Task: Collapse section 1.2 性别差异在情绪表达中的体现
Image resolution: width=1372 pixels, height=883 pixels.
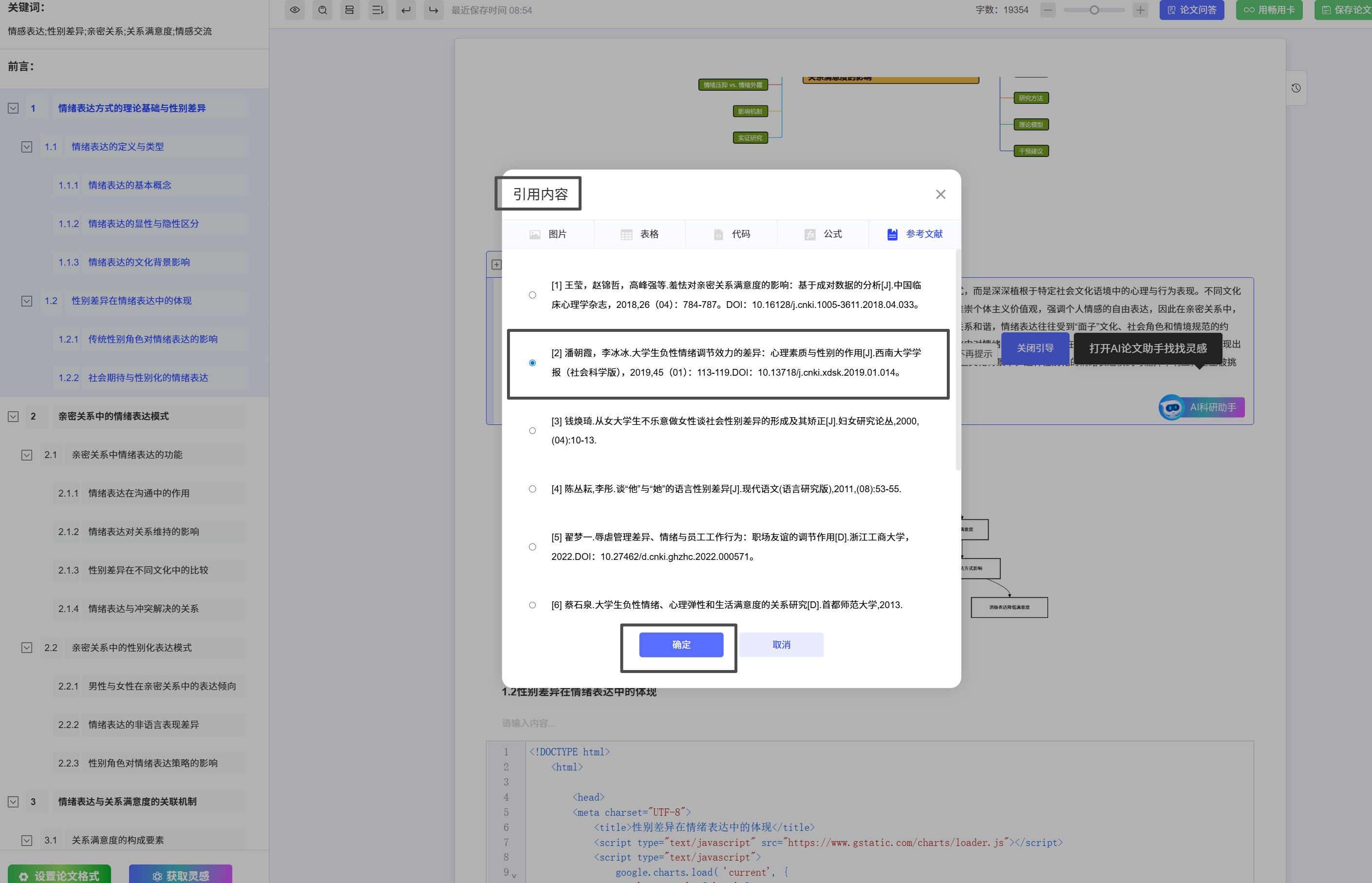Action: 26,301
